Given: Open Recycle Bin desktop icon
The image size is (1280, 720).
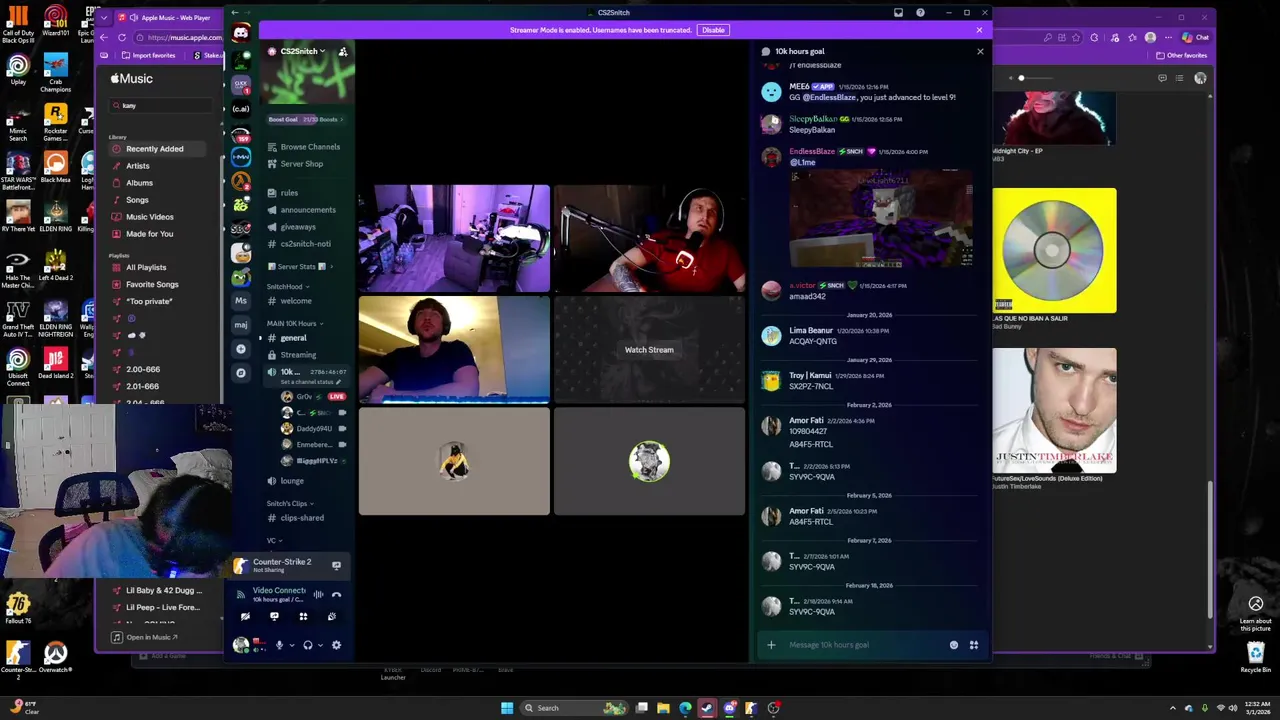Looking at the screenshot, I should tap(1256, 657).
